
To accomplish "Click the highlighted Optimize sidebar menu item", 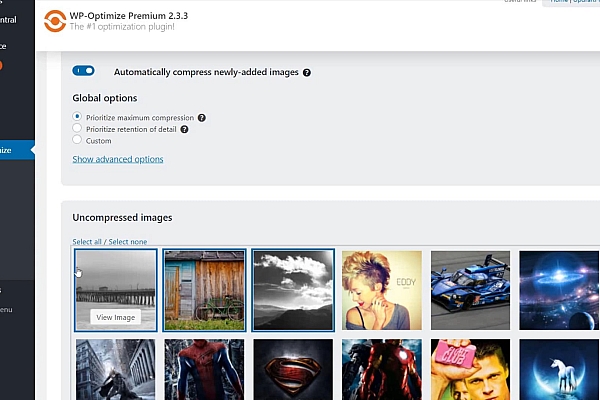I will click(17, 150).
